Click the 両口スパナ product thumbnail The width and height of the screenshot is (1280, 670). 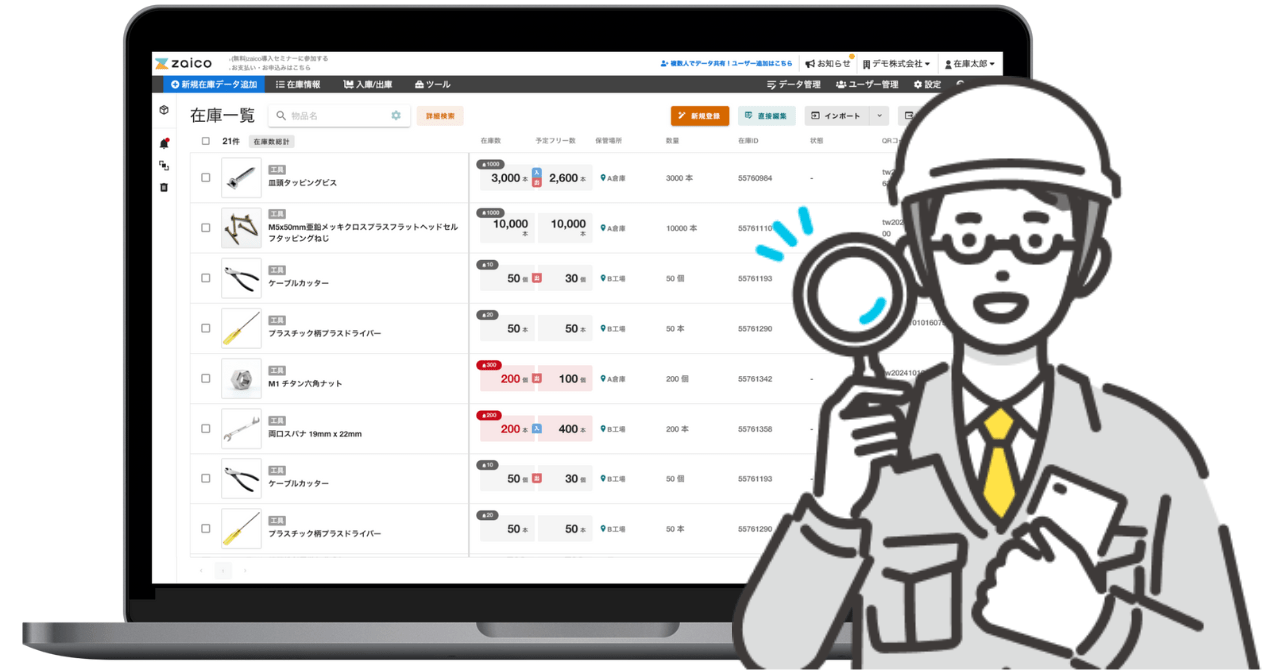point(241,429)
